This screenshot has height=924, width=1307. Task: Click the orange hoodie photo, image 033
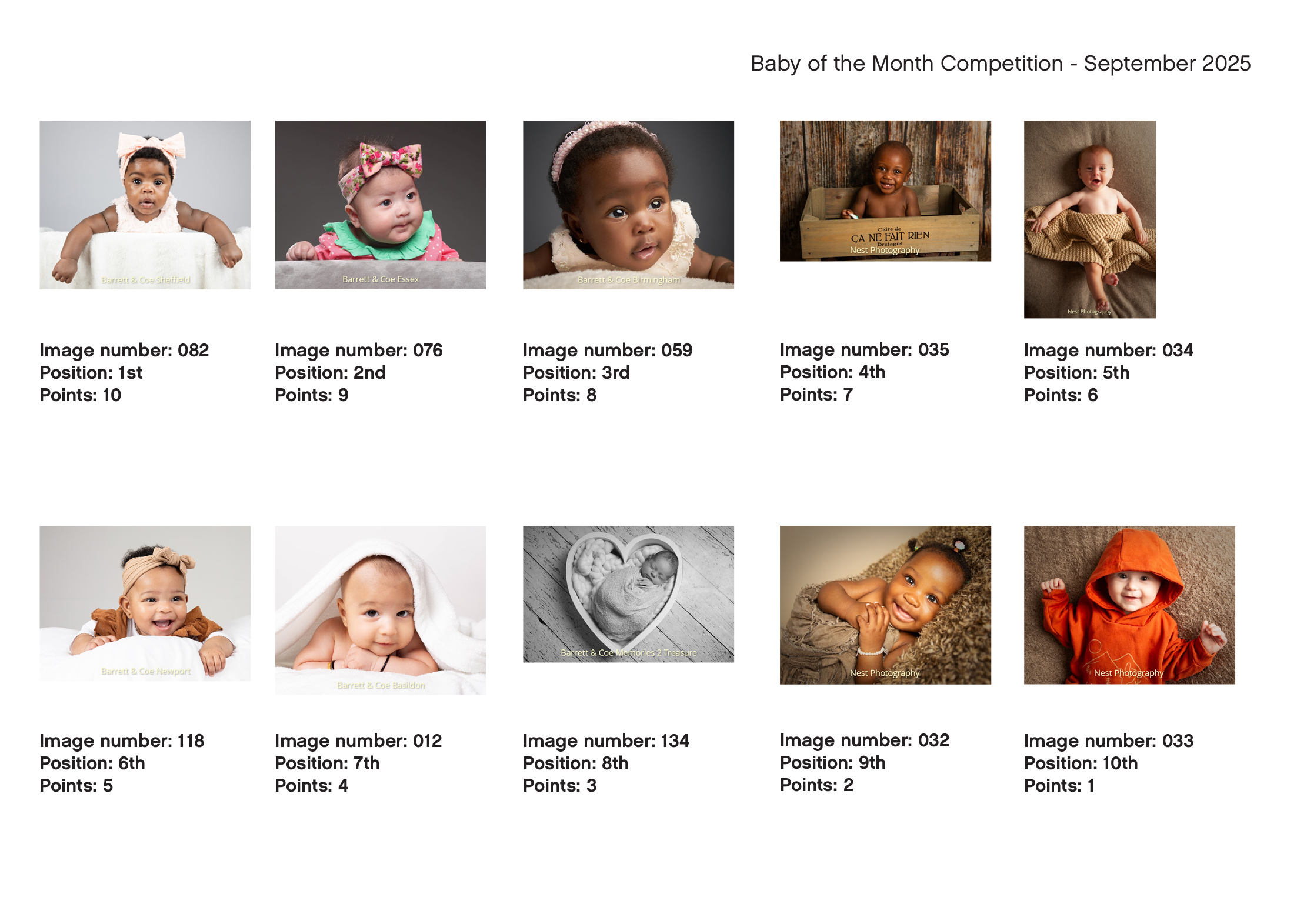1129,605
